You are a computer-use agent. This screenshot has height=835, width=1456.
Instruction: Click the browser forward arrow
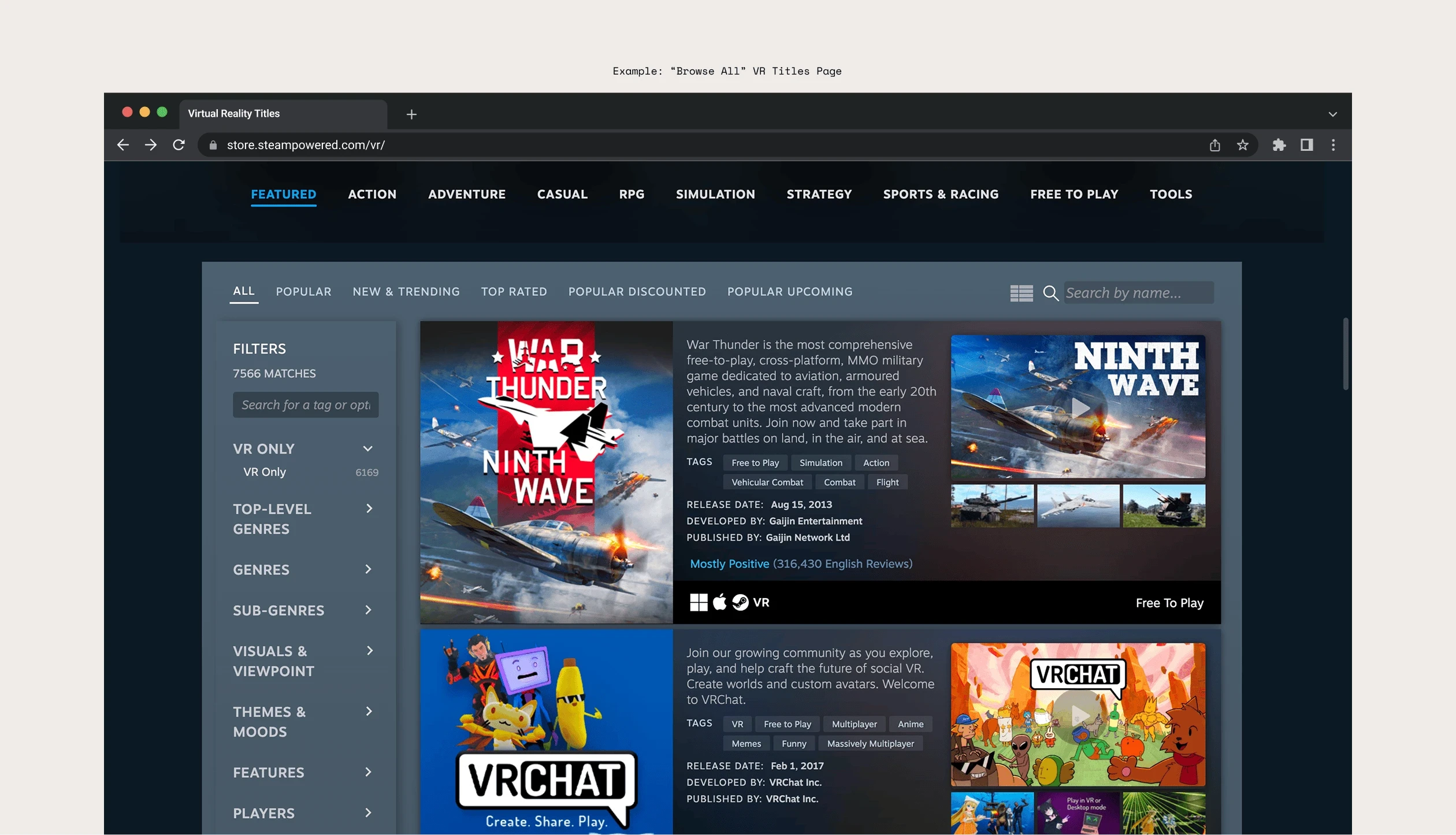[x=150, y=145]
